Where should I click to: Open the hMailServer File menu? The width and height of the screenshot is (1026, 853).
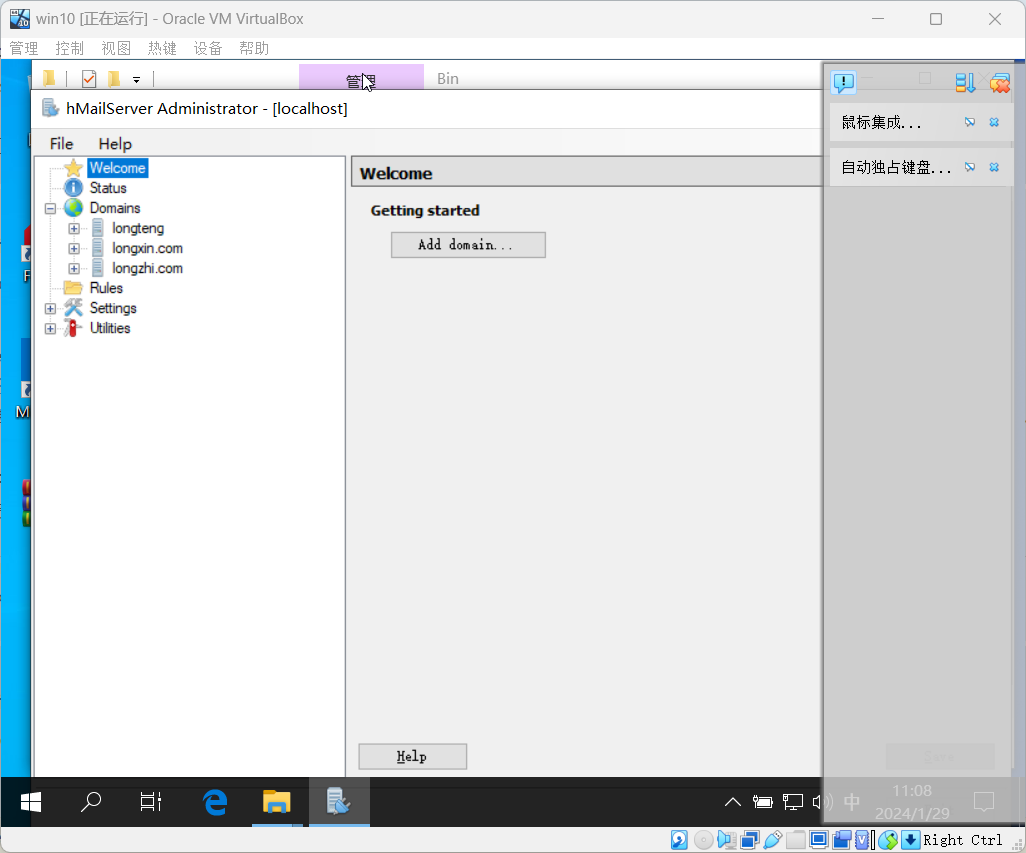pos(62,144)
